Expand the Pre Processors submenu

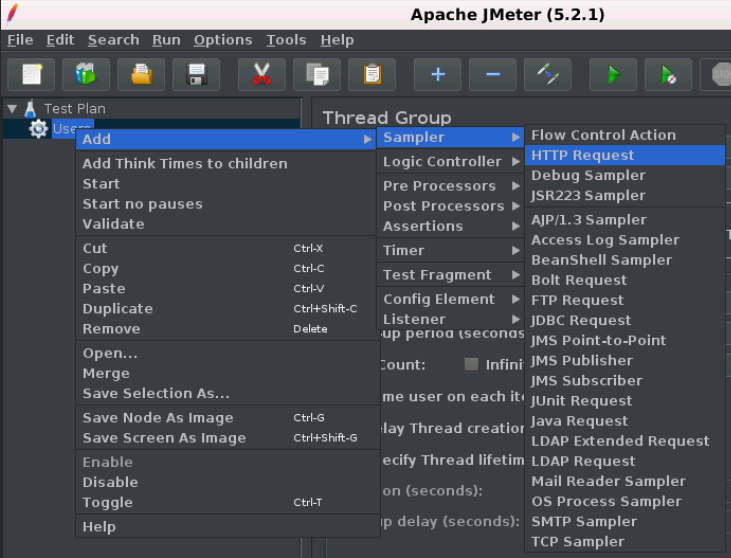click(450, 186)
